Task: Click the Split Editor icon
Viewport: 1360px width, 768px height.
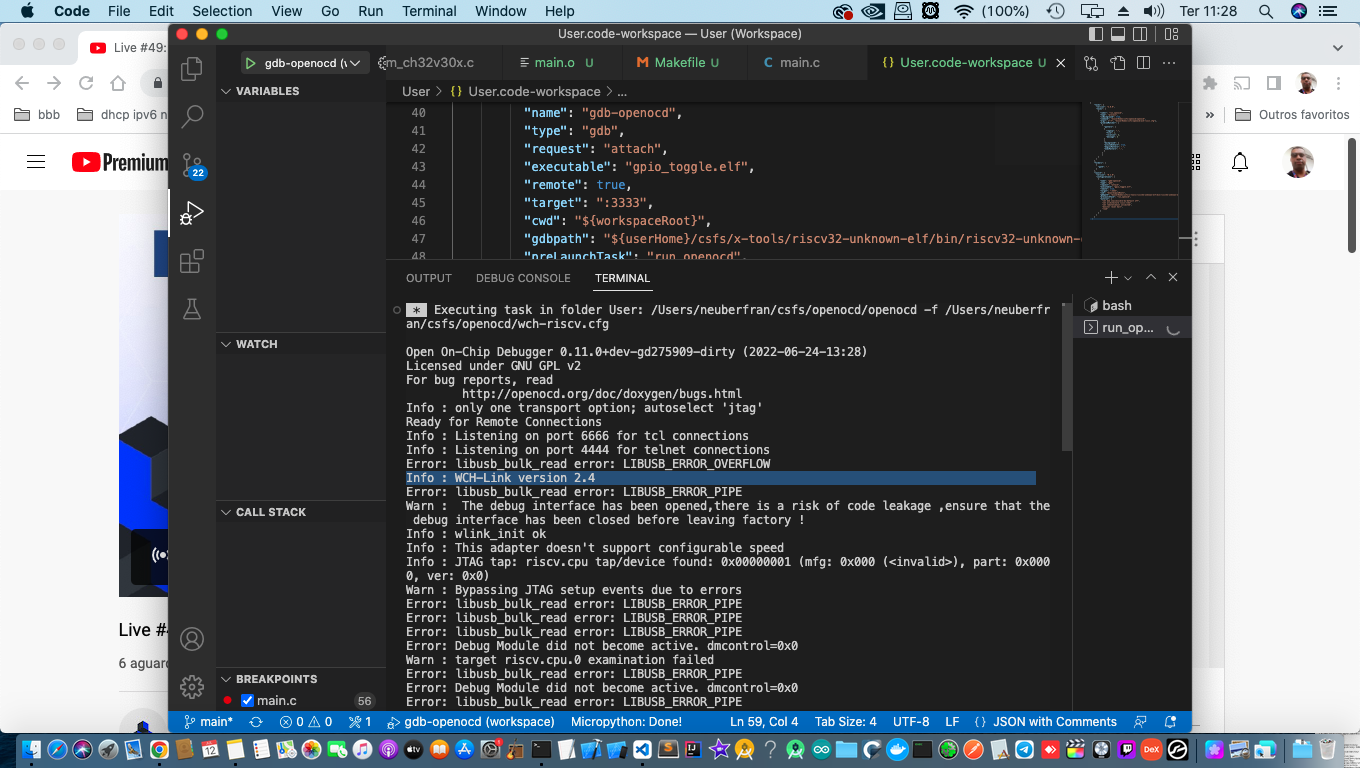Action: 1143,62
